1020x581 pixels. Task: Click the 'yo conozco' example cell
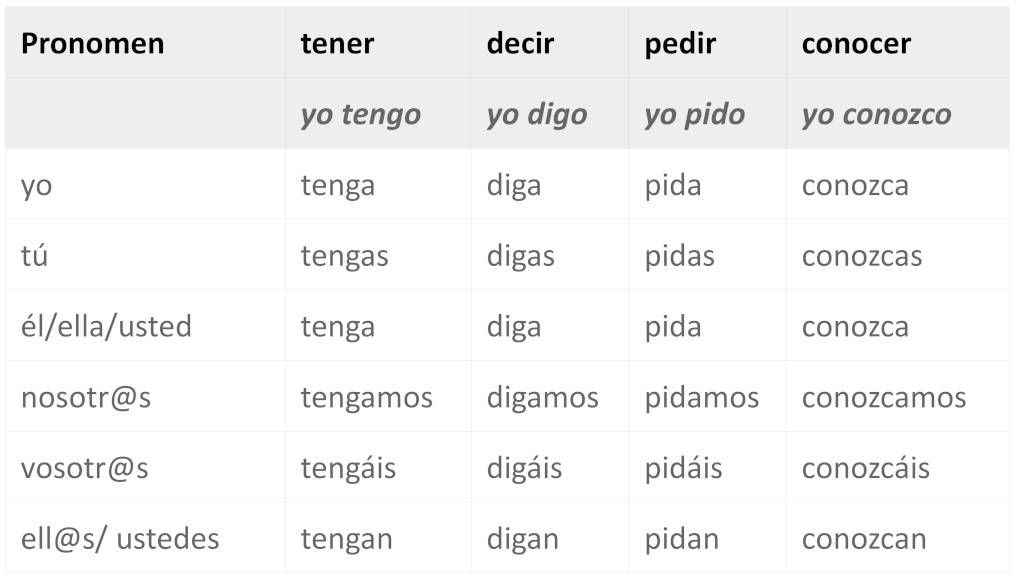pos(876,115)
